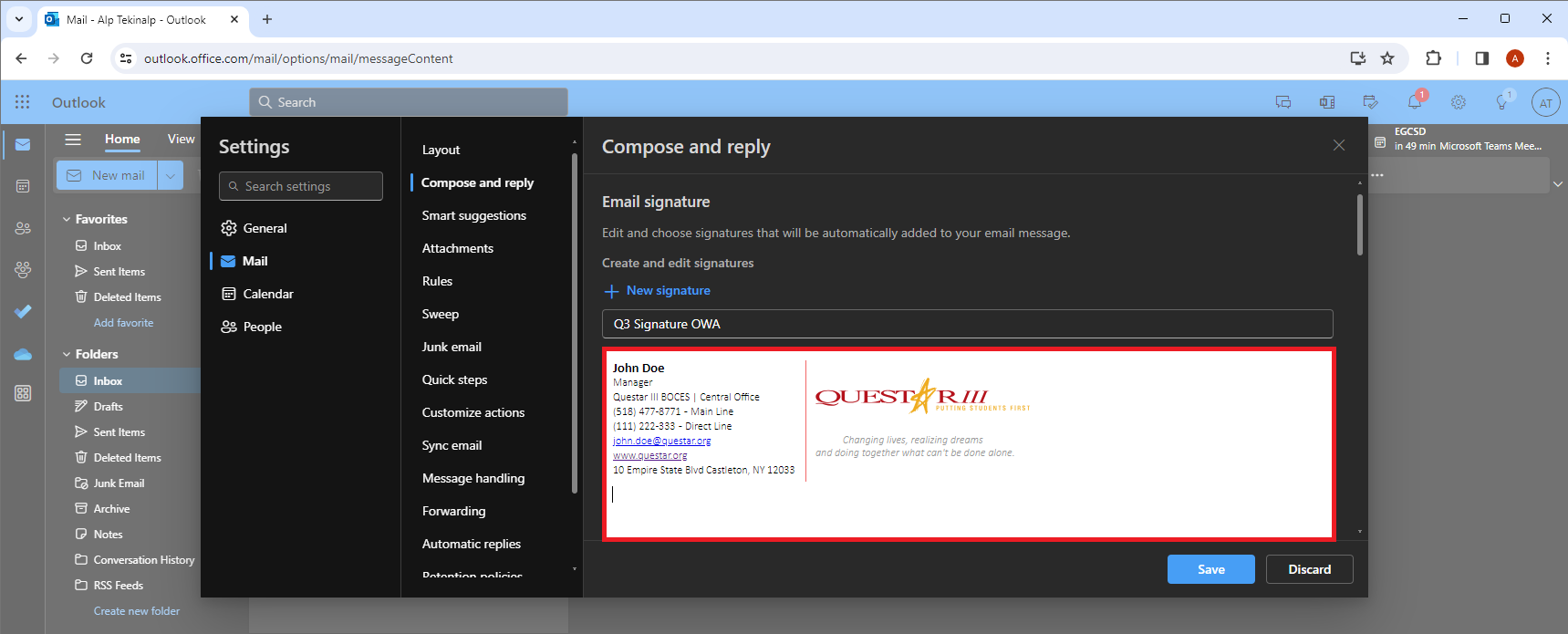The width and height of the screenshot is (1568, 634).
Task: Open More apps icon in left rail
Action: [23, 393]
